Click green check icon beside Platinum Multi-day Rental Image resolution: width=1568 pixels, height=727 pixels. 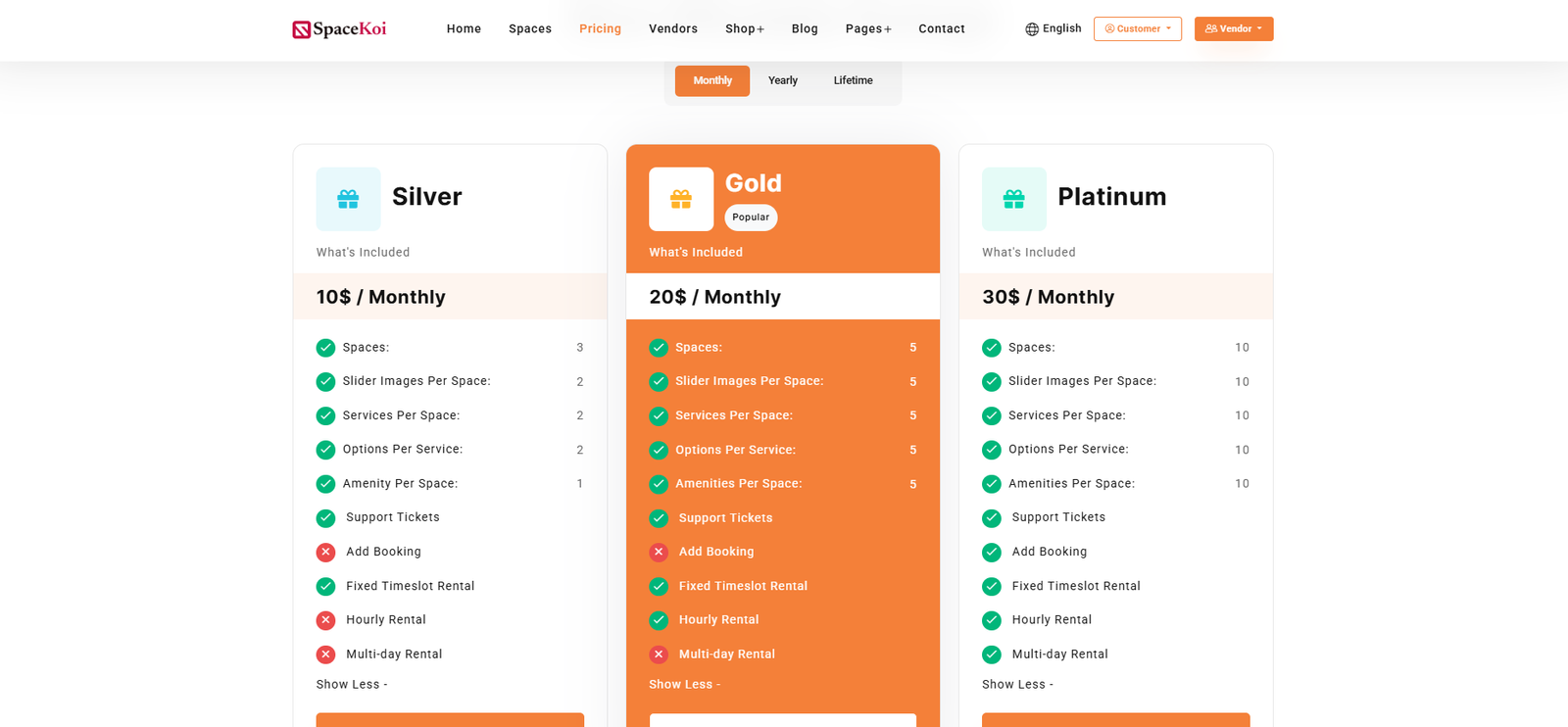coord(992,654)
